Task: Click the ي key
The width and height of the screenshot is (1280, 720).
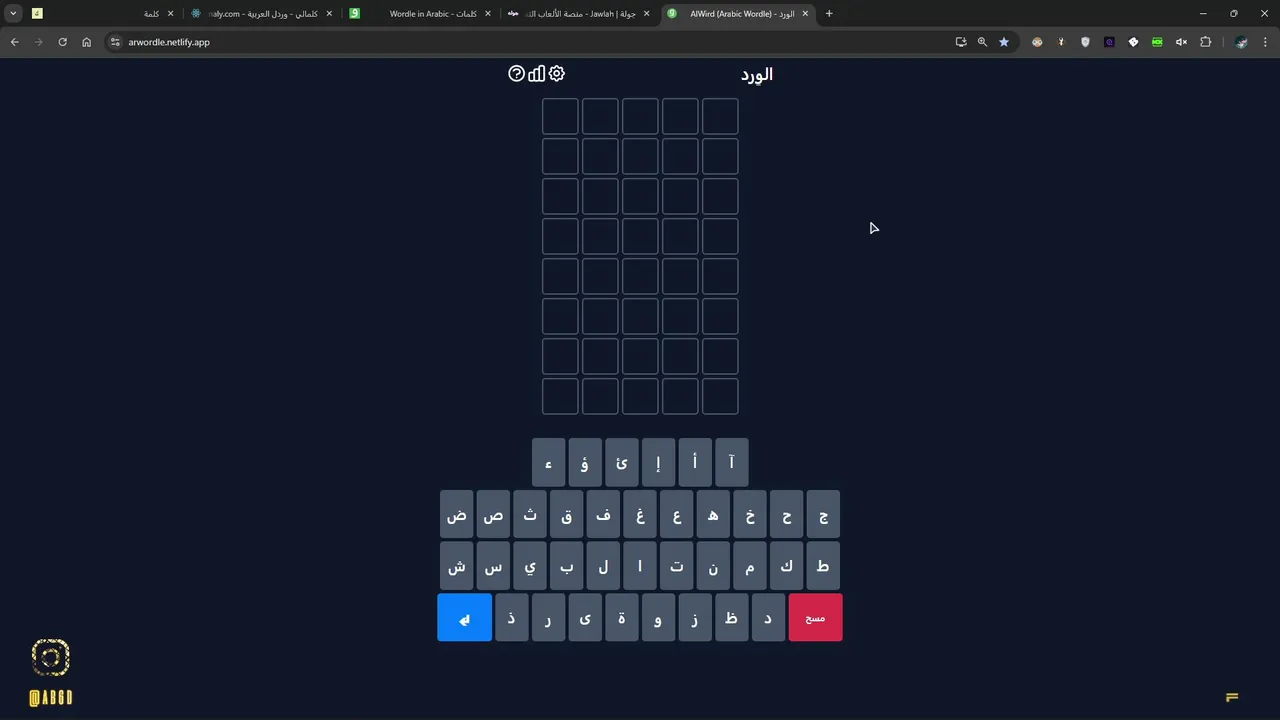Action: point(530,567)
